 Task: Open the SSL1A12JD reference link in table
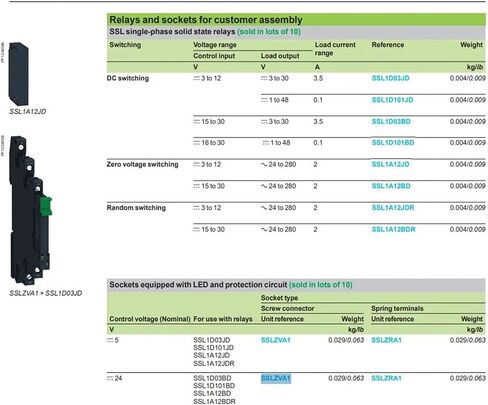pyautogui.click(x=390, y=164)
